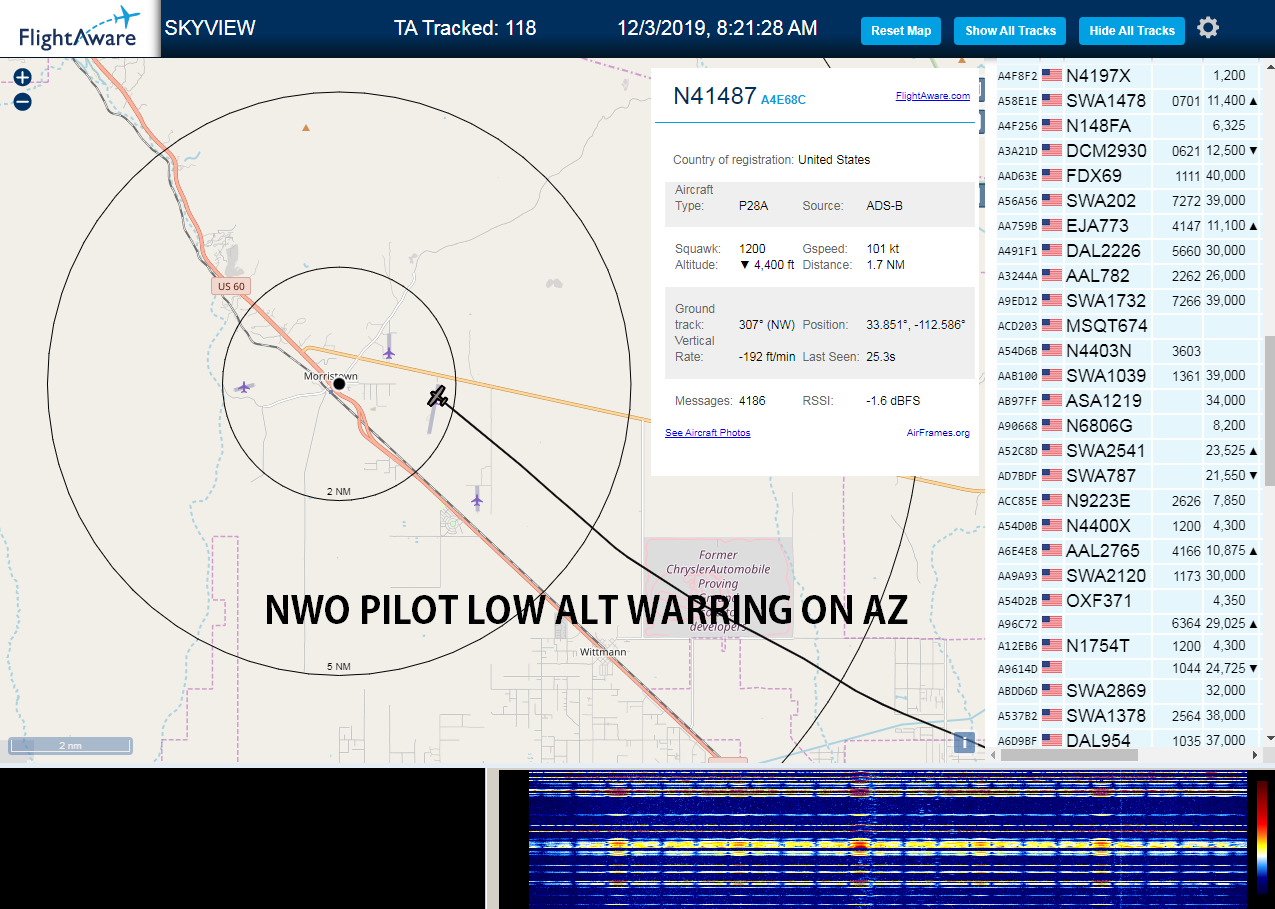Select the SWA202 row
This screenshot has height=909, width=1275.
click(x=1127, y=200)
